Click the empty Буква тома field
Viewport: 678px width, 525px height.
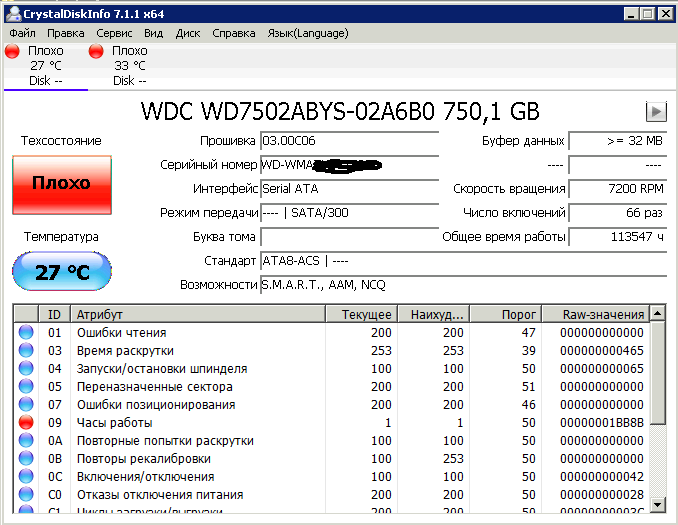coord(349,237)
